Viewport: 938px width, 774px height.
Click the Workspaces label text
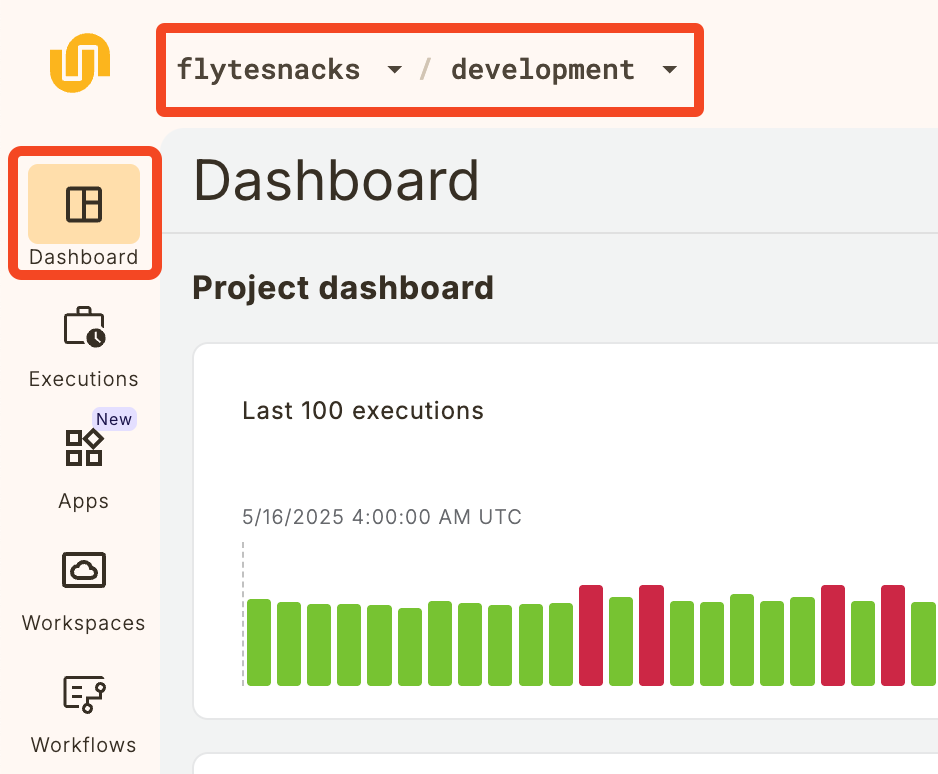coord(84,623)
